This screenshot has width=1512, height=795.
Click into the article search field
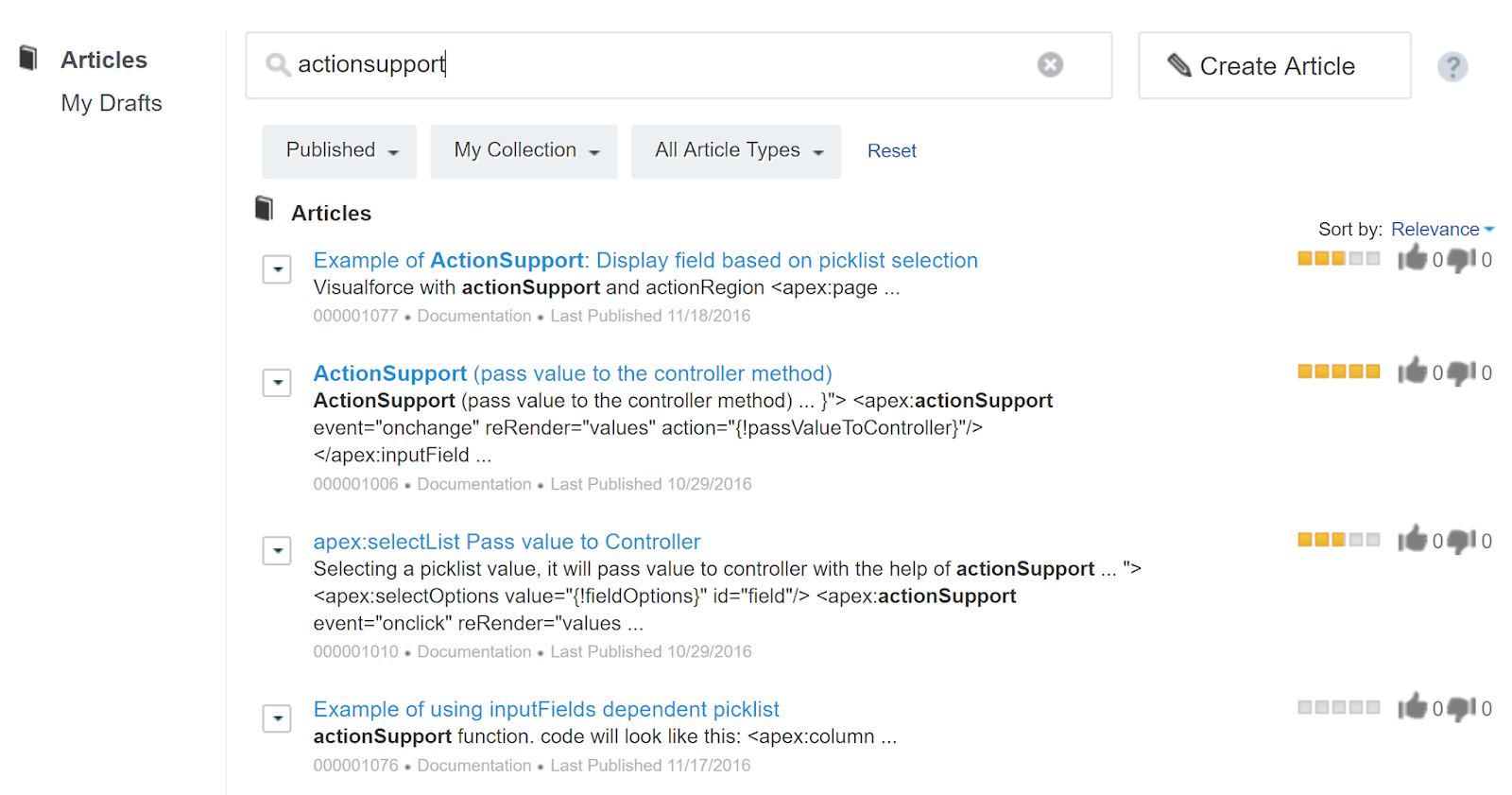click(x=661, y=64)
